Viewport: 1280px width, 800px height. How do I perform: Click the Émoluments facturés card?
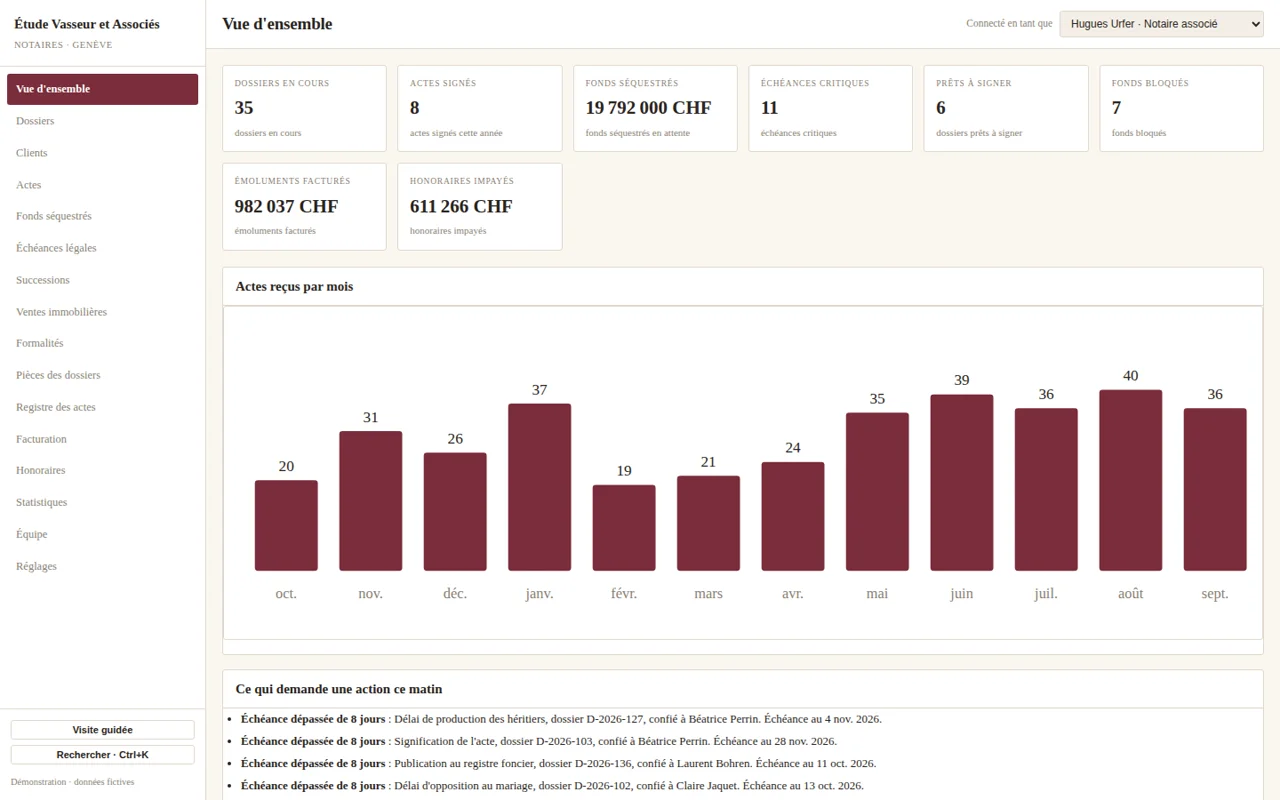pos(304,207)
